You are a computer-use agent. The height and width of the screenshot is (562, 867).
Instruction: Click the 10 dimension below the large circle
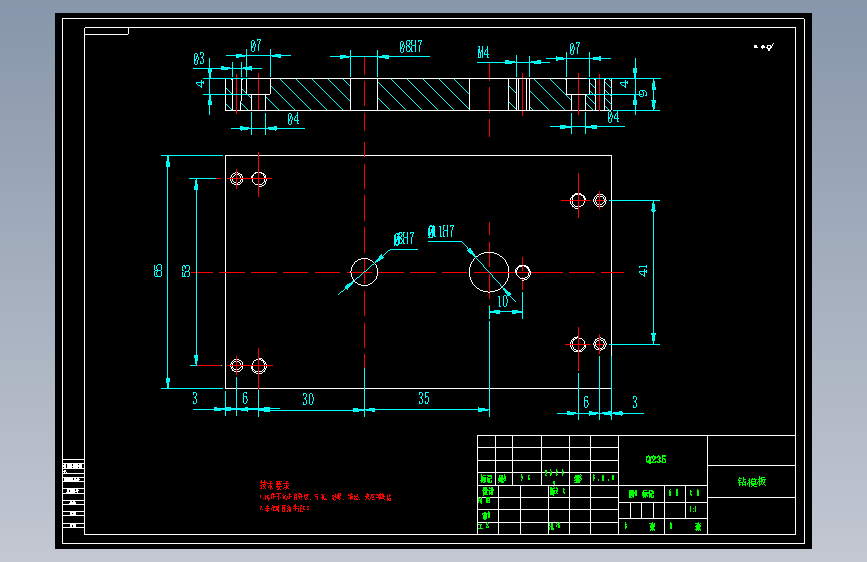(x=503, y=301)
